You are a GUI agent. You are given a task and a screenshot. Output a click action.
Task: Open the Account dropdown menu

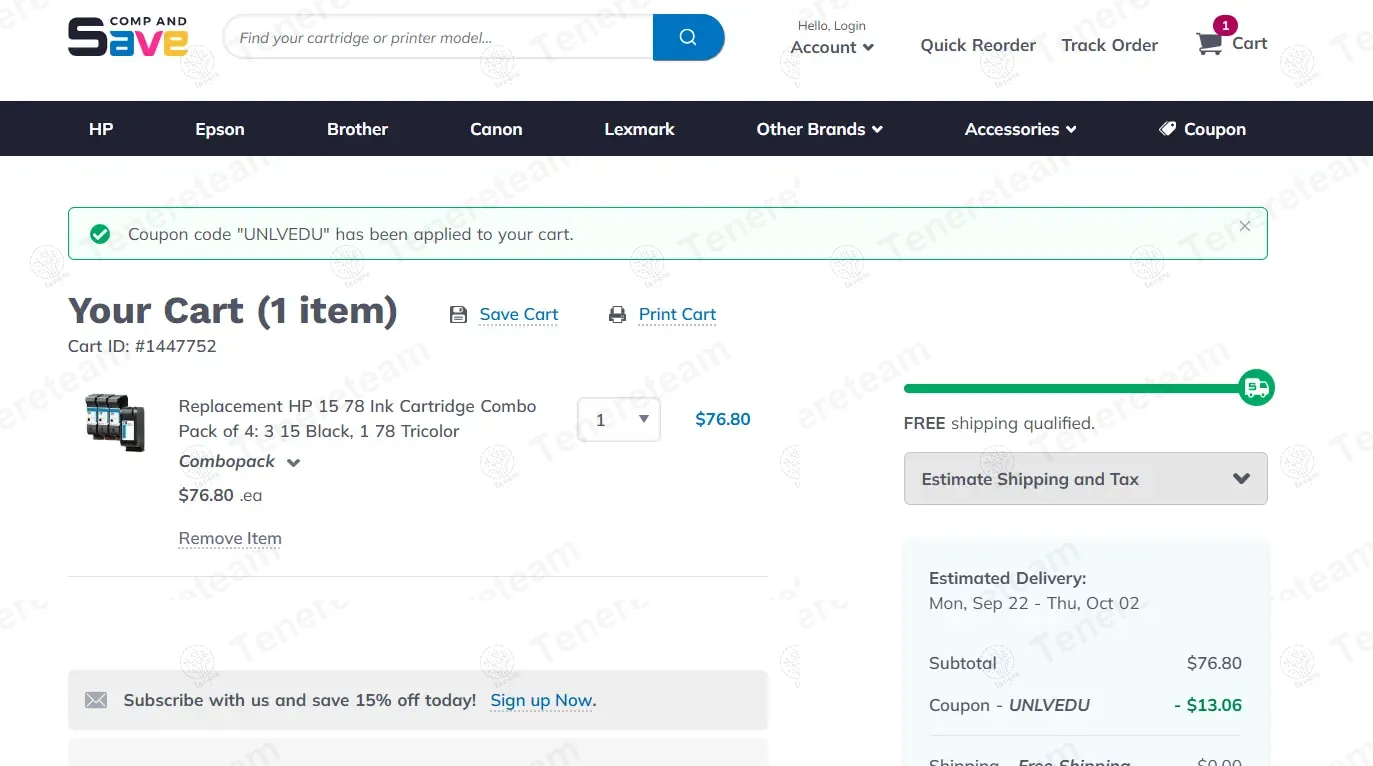832,47
